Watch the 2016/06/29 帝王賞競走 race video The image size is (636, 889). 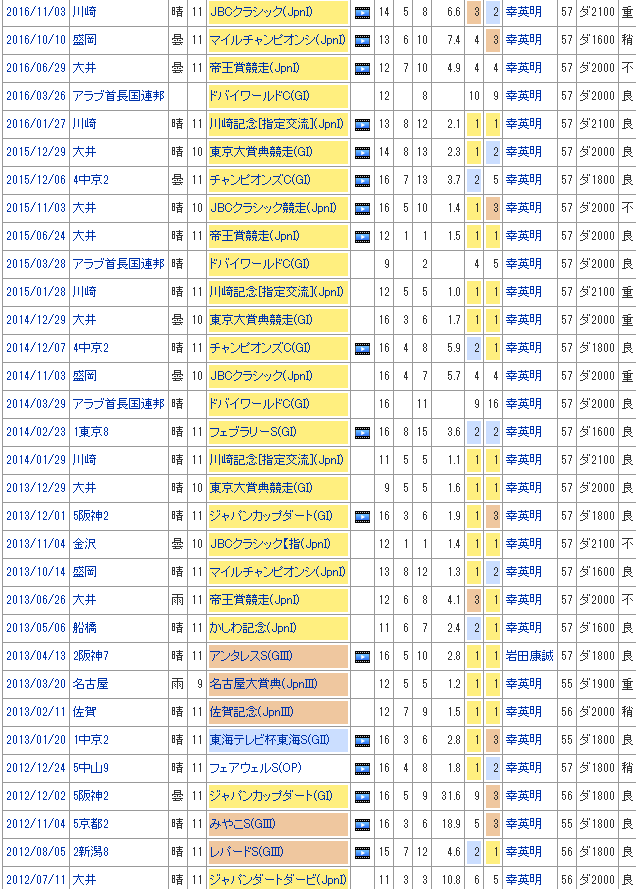click(x=362, y=68)
